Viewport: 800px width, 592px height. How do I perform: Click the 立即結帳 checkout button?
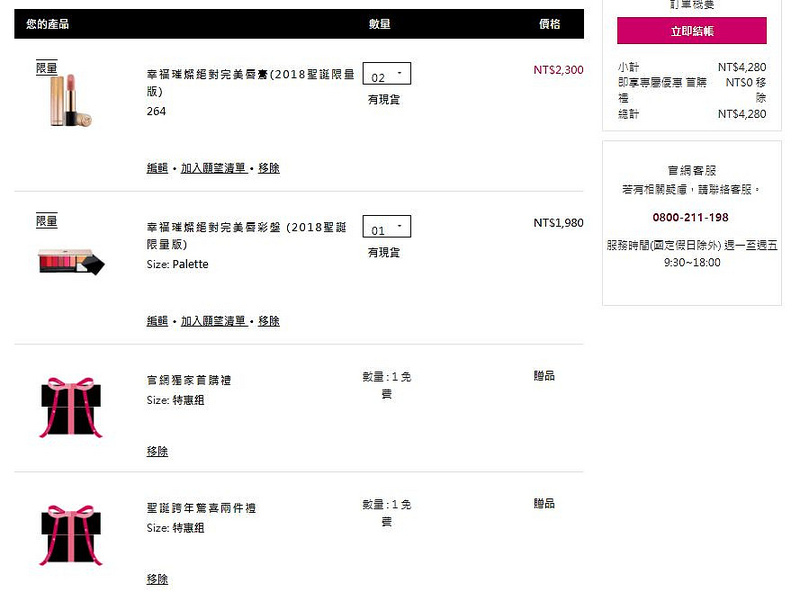(x=691, y=31)
